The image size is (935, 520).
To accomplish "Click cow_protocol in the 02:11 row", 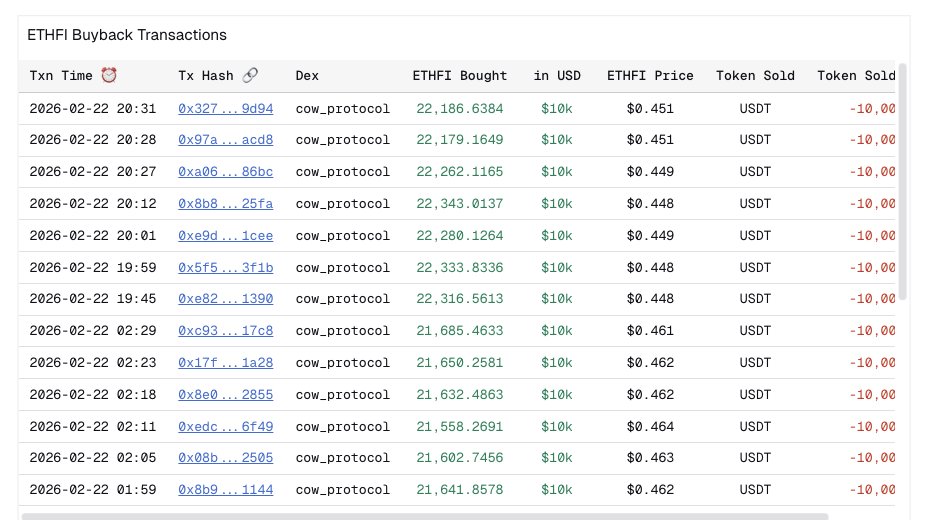I will pos(342,427).
